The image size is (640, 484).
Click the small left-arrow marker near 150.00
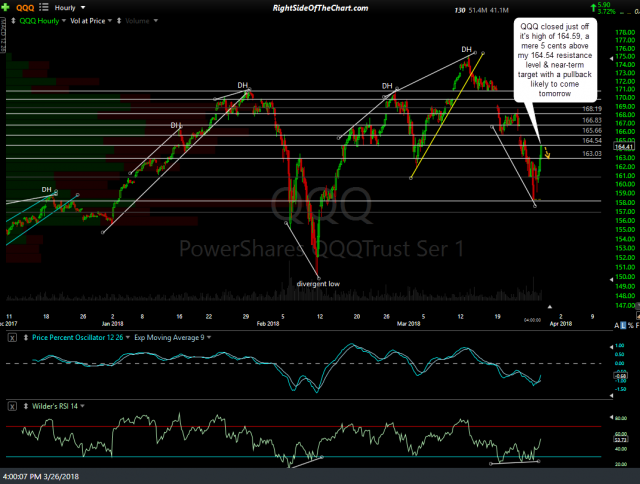point(611,280)
